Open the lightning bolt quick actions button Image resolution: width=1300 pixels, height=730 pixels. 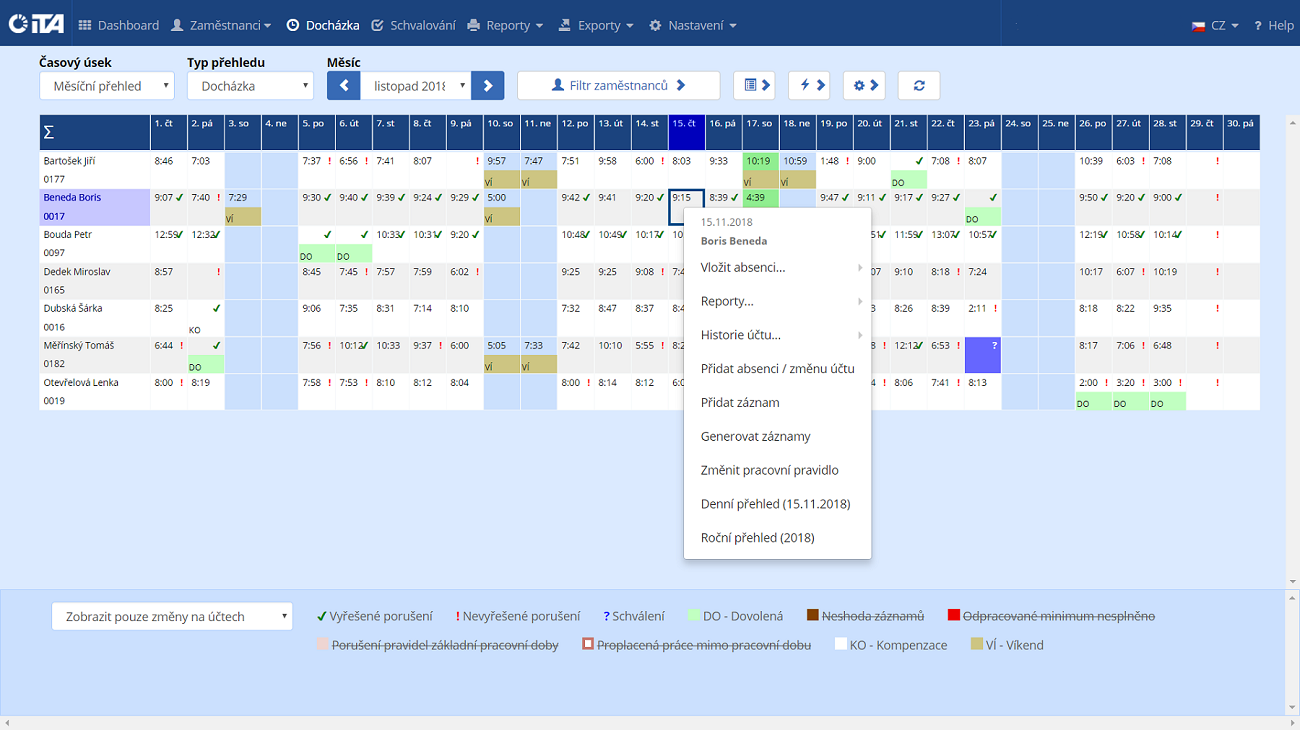(x=808, y=86)
